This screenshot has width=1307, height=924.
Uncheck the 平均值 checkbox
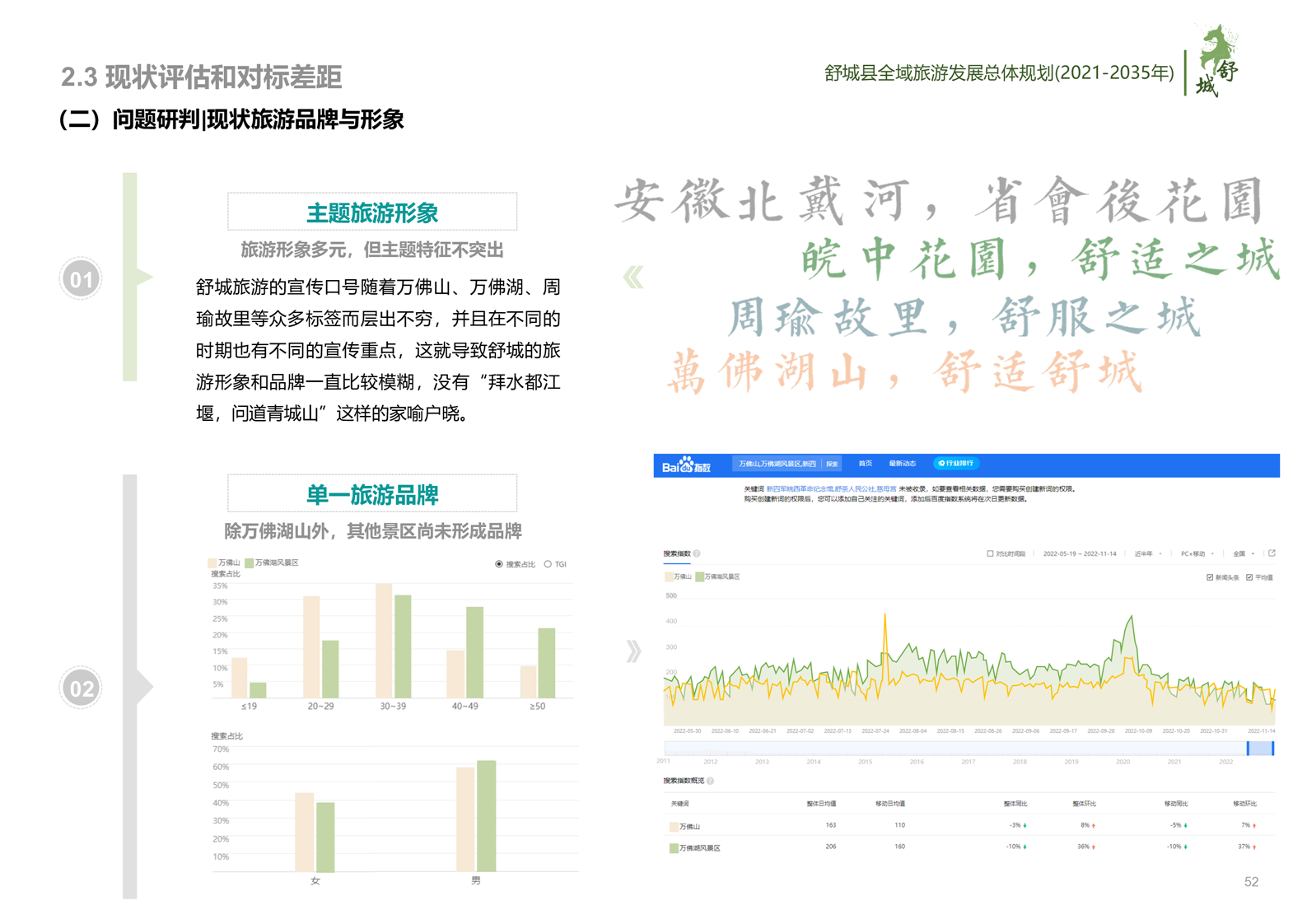(x=1249, y=577)
